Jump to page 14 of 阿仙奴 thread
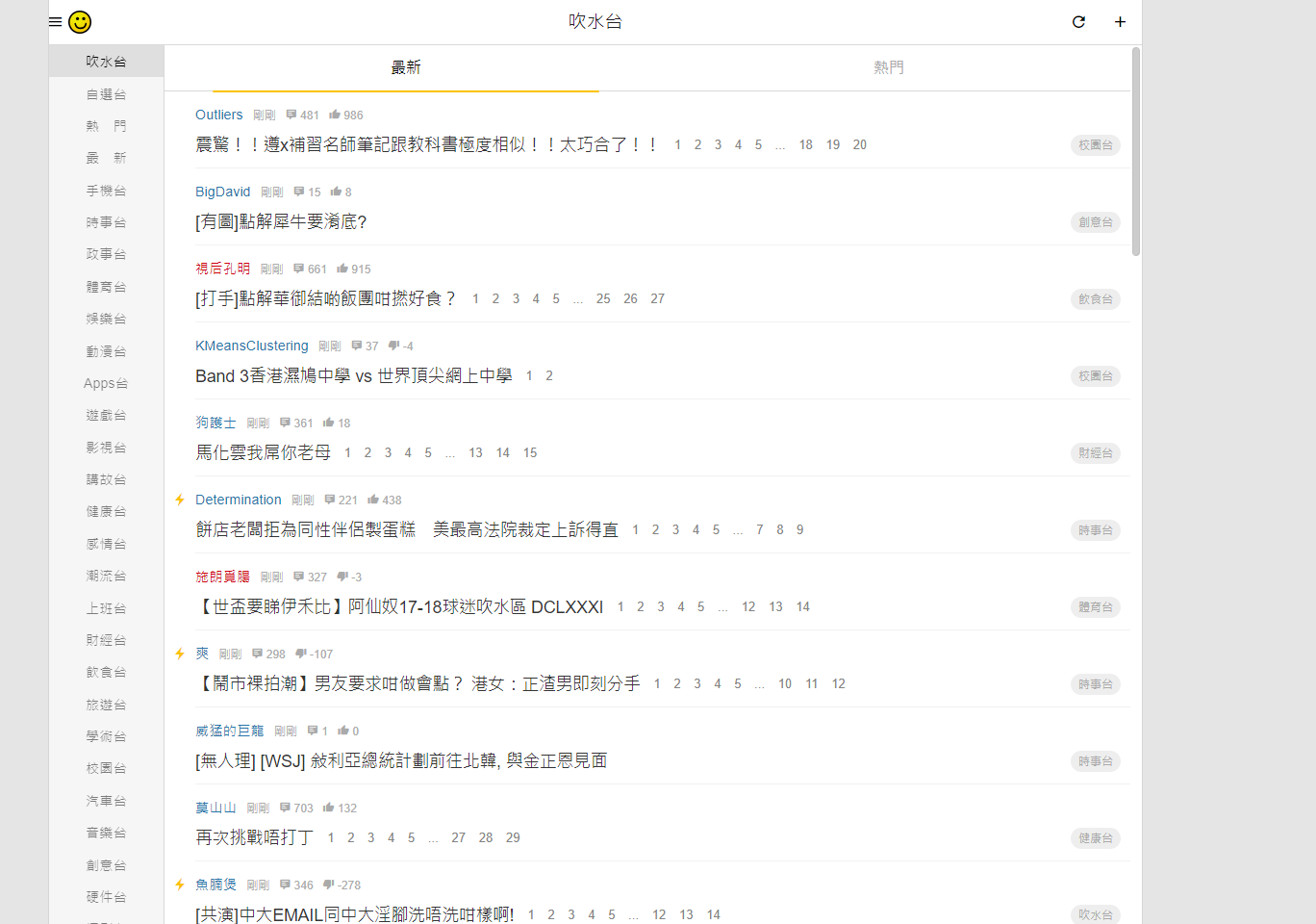The width and height of the screenshot is (1316, 924). 803,606
